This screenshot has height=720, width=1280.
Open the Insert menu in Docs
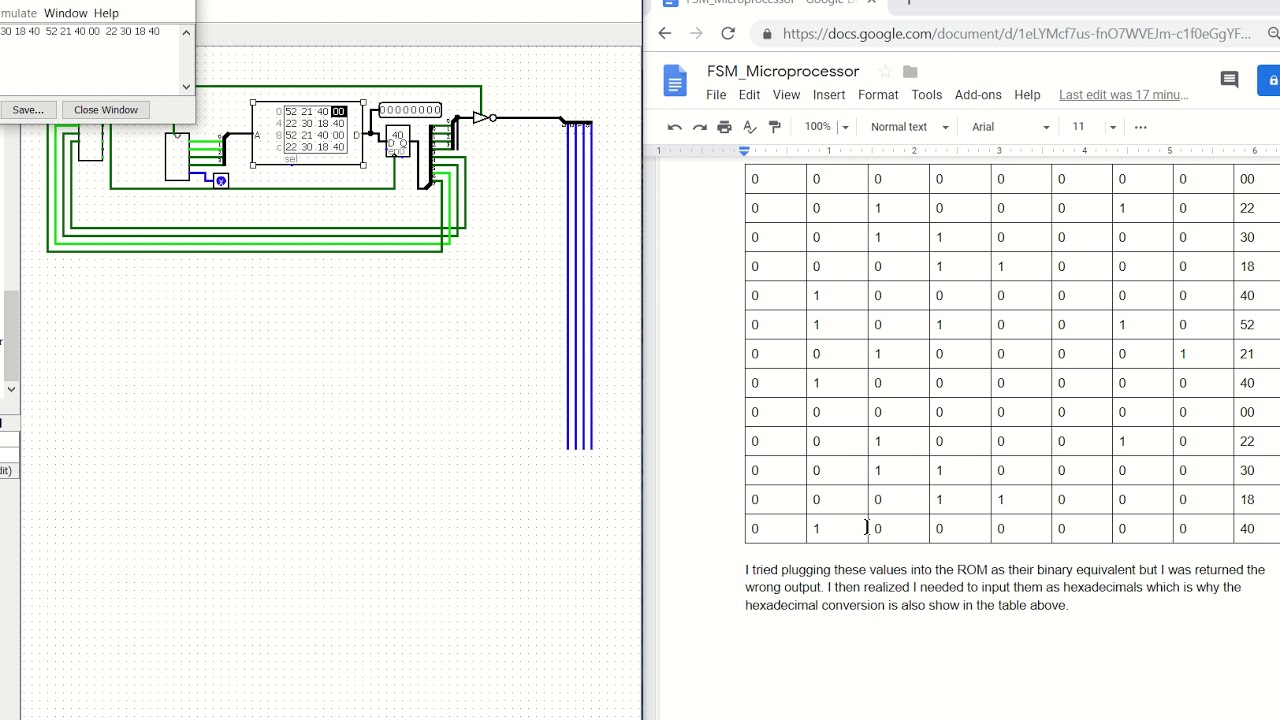click(829, 95)
